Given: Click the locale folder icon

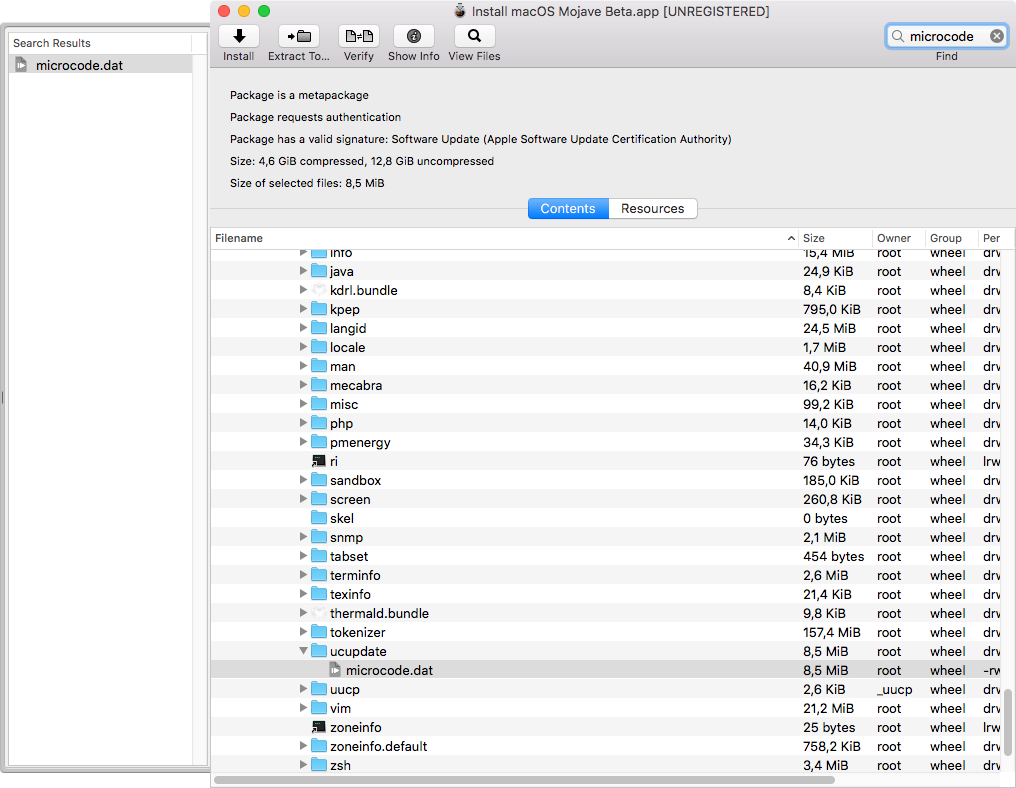Looking at the screenshot, I should [319, 347].
